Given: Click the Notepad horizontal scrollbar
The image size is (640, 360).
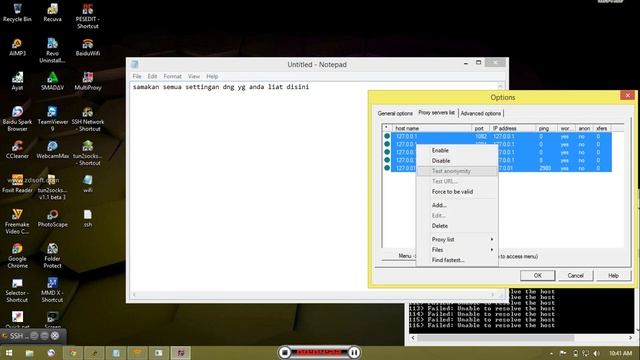Looking at the screenshot, I should [313, 294].
